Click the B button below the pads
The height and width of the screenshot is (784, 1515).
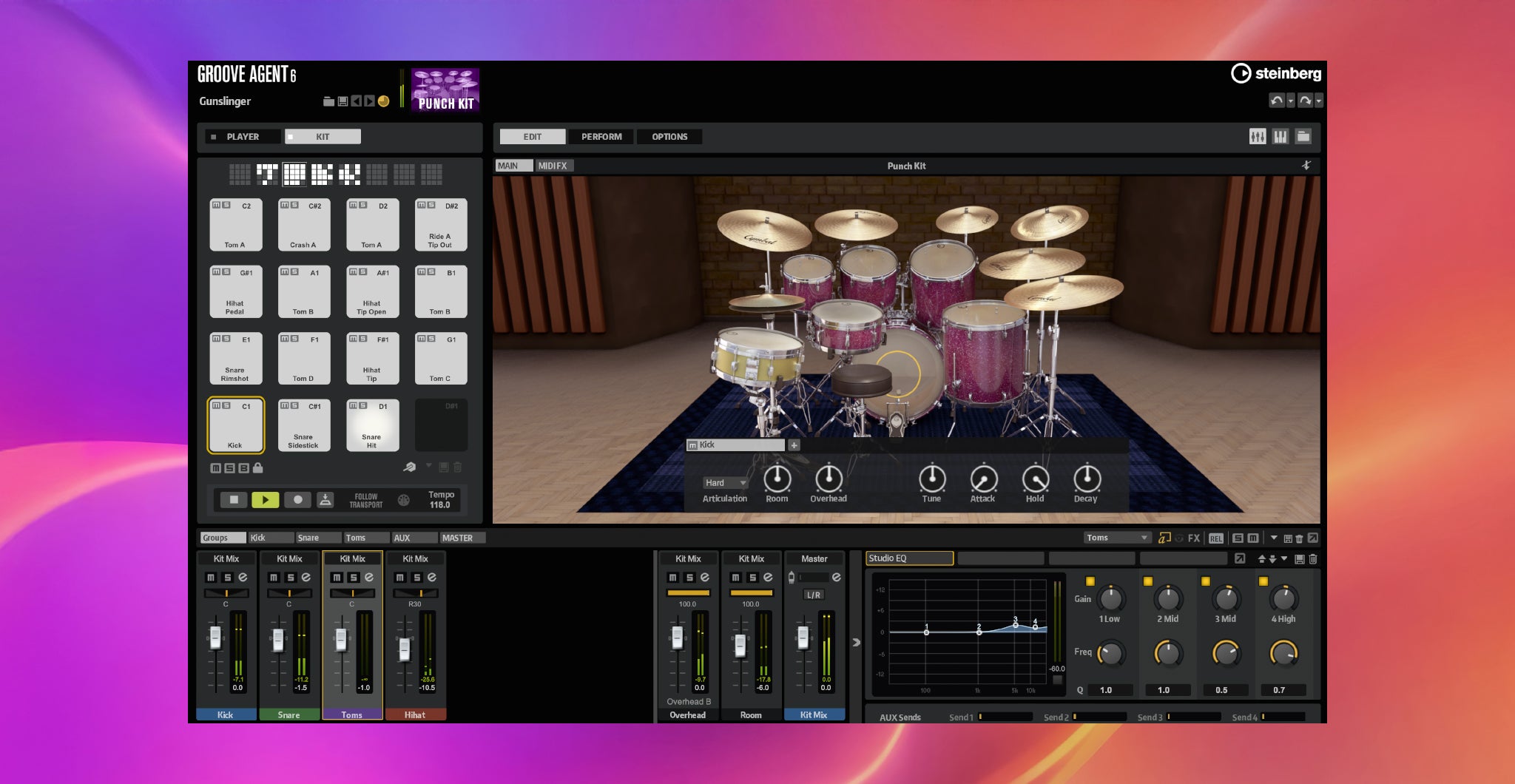(243, 468)
